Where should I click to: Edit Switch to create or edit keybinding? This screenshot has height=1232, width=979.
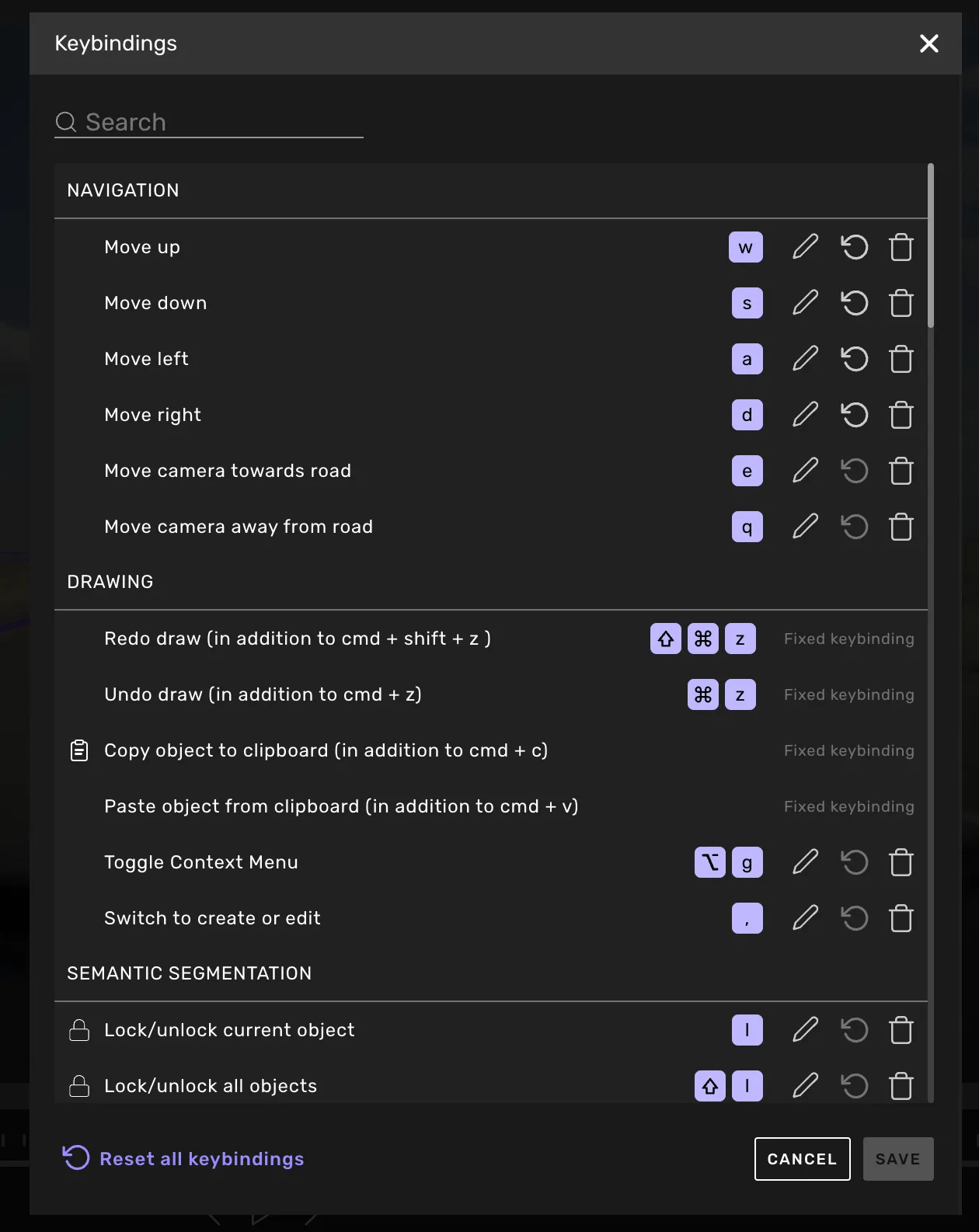coord(806,918)
